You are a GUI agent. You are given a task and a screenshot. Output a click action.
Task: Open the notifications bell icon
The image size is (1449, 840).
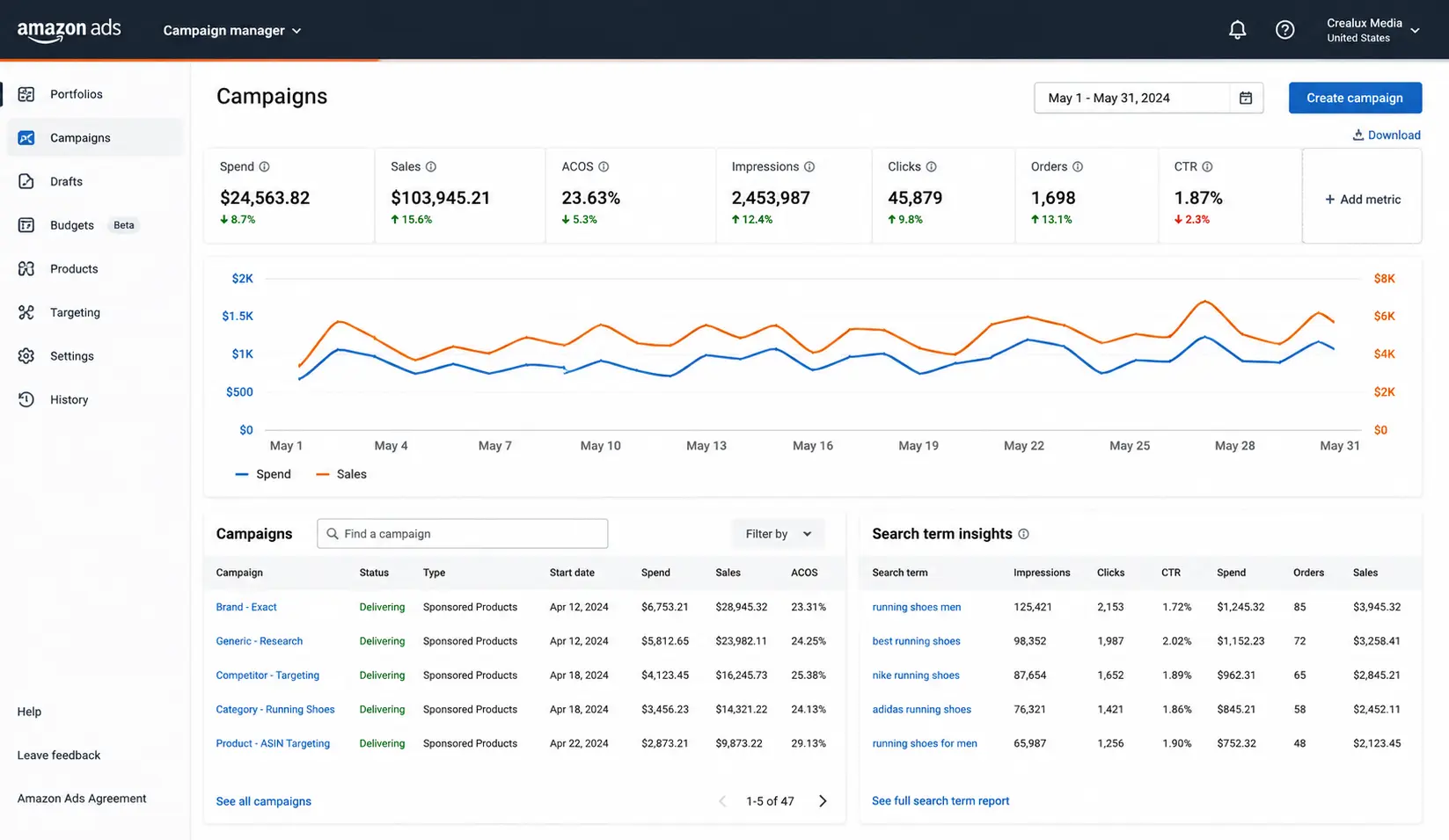1237,30
